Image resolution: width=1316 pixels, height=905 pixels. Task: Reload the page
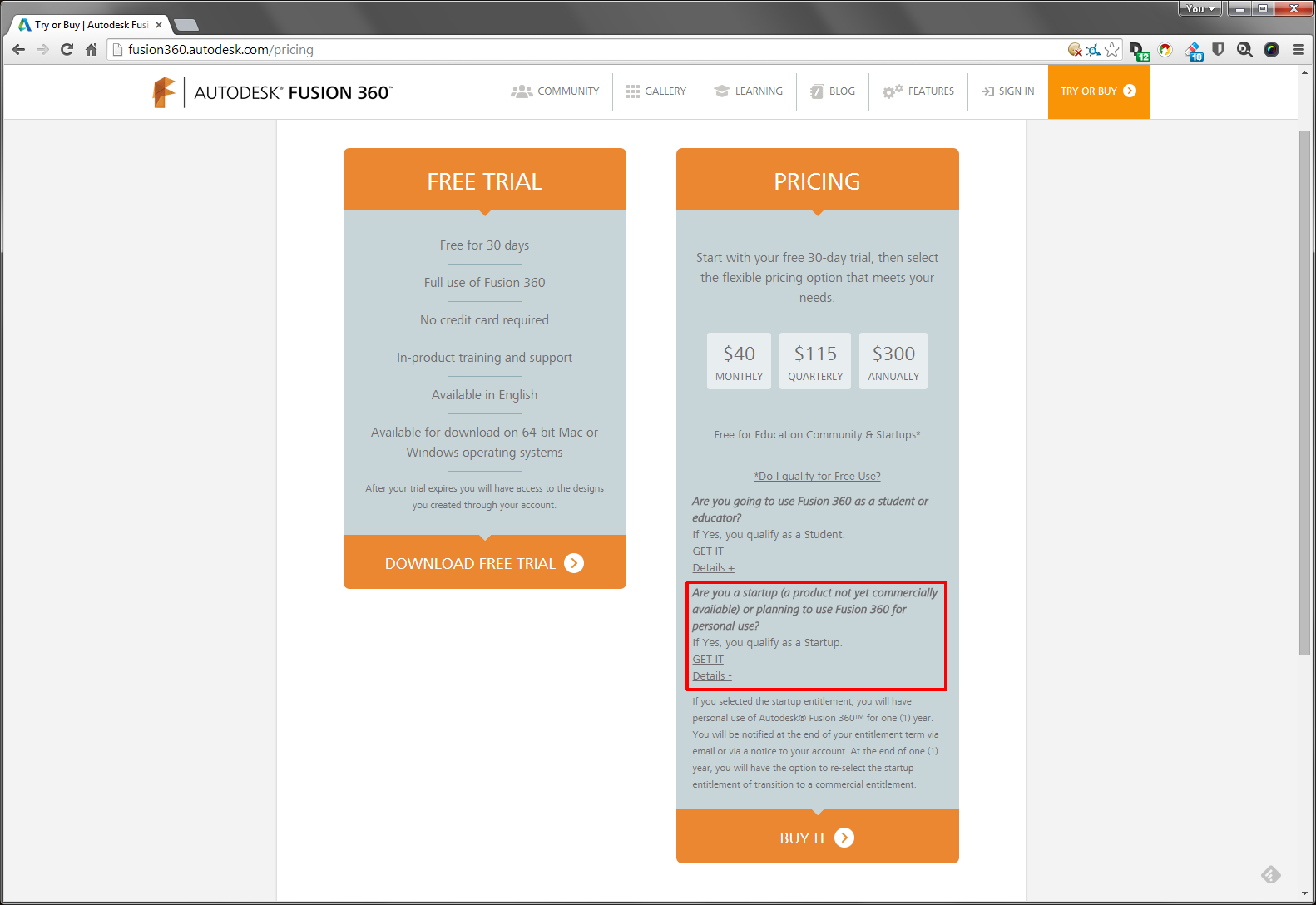click(67, 50)
